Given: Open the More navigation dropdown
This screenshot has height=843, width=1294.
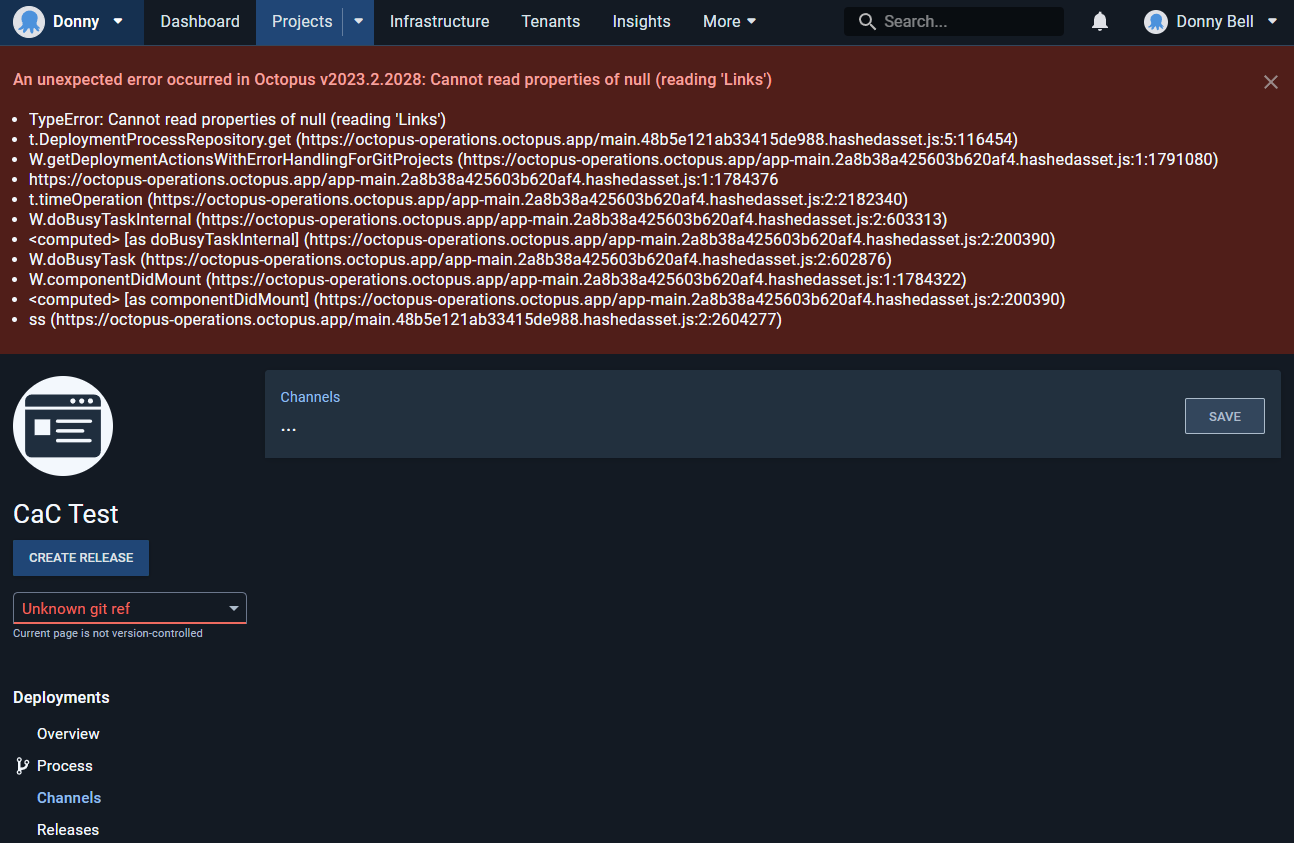Looking at the screenshot, I should [x=729, y=21].
